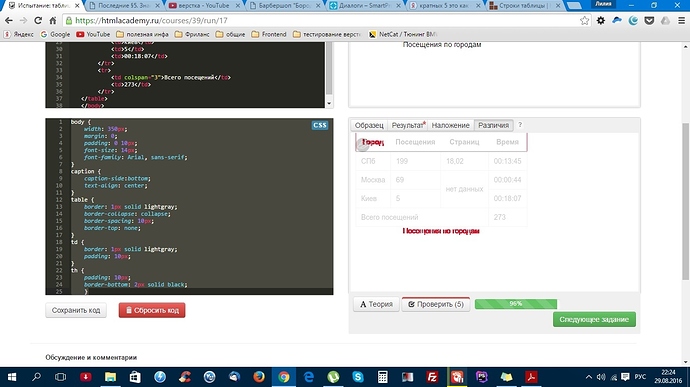
Task: Switch to the Диалоги – SmartP browser tab
Action: [x=364, y=6]
